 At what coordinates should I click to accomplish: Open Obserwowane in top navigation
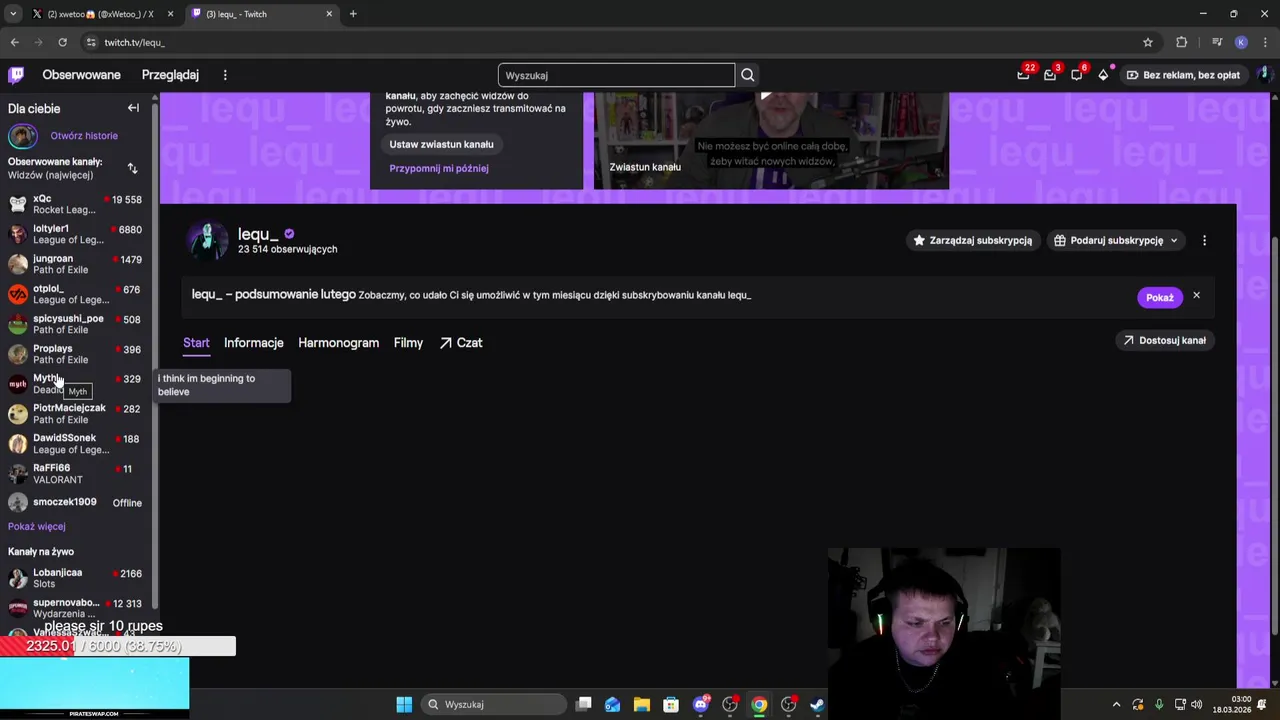pyautogui.click(x=81, y=75)
